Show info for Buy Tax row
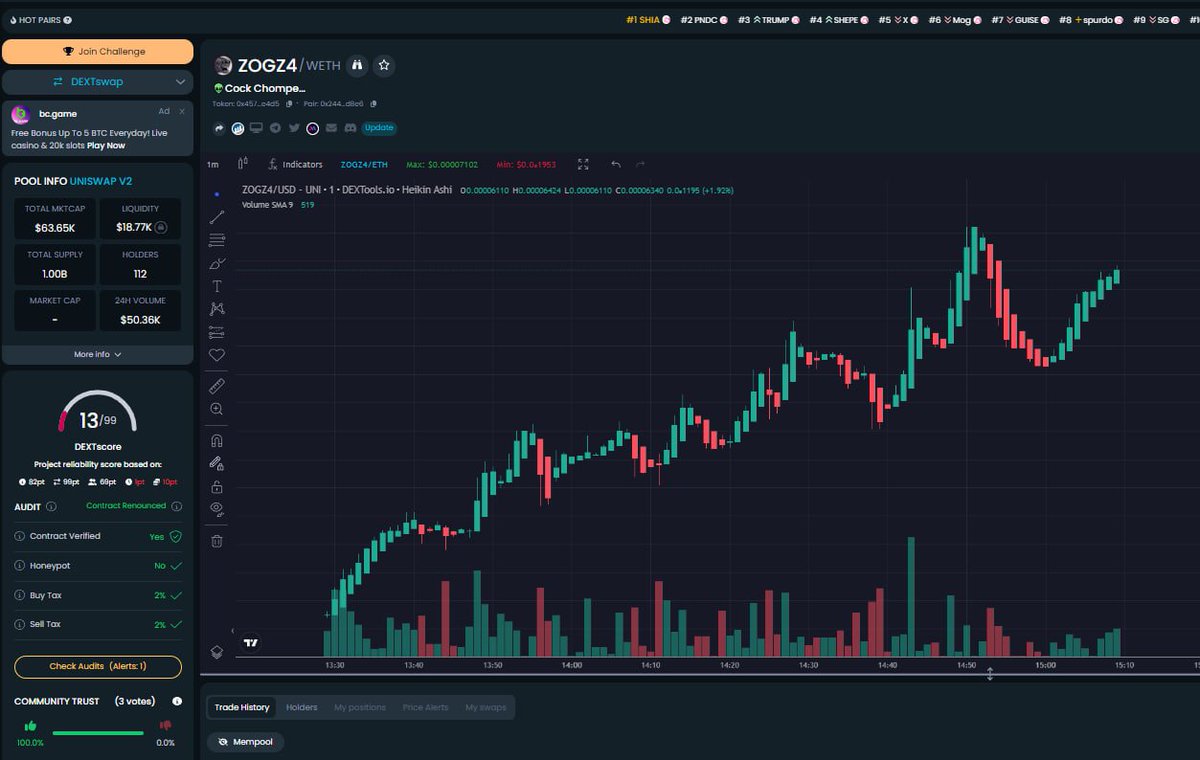Image resolution: width=1200 pixels, height=760 pixels. (20, 595)
